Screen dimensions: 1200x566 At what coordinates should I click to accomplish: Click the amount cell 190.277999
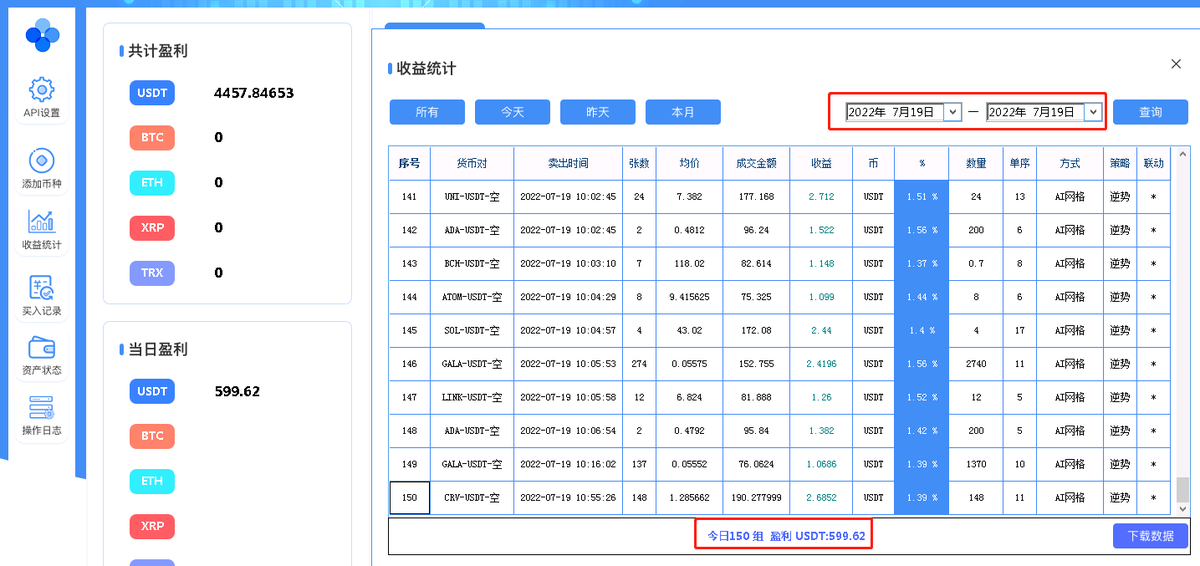click(x=756, y=497)
